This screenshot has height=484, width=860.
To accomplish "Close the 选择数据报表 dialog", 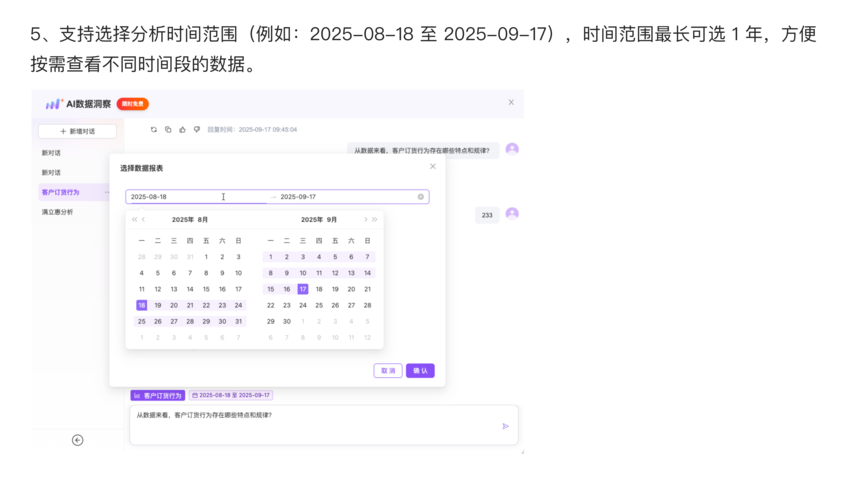I will [432, 167].
